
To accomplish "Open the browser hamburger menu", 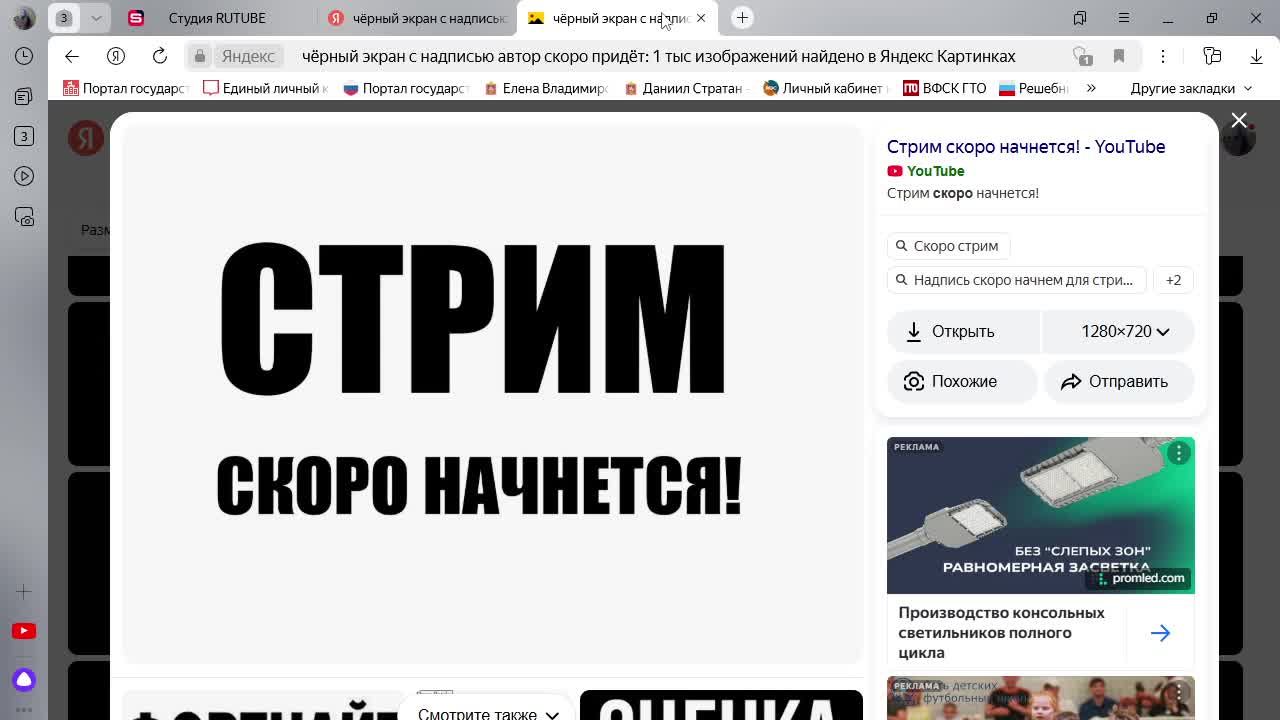I will [1124, 18].
